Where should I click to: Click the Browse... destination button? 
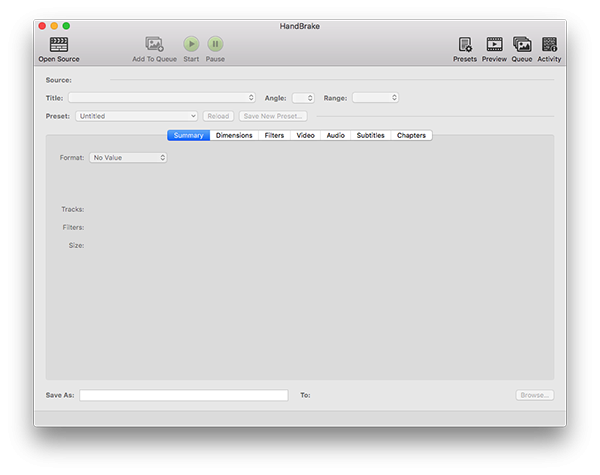pos(535,395)
